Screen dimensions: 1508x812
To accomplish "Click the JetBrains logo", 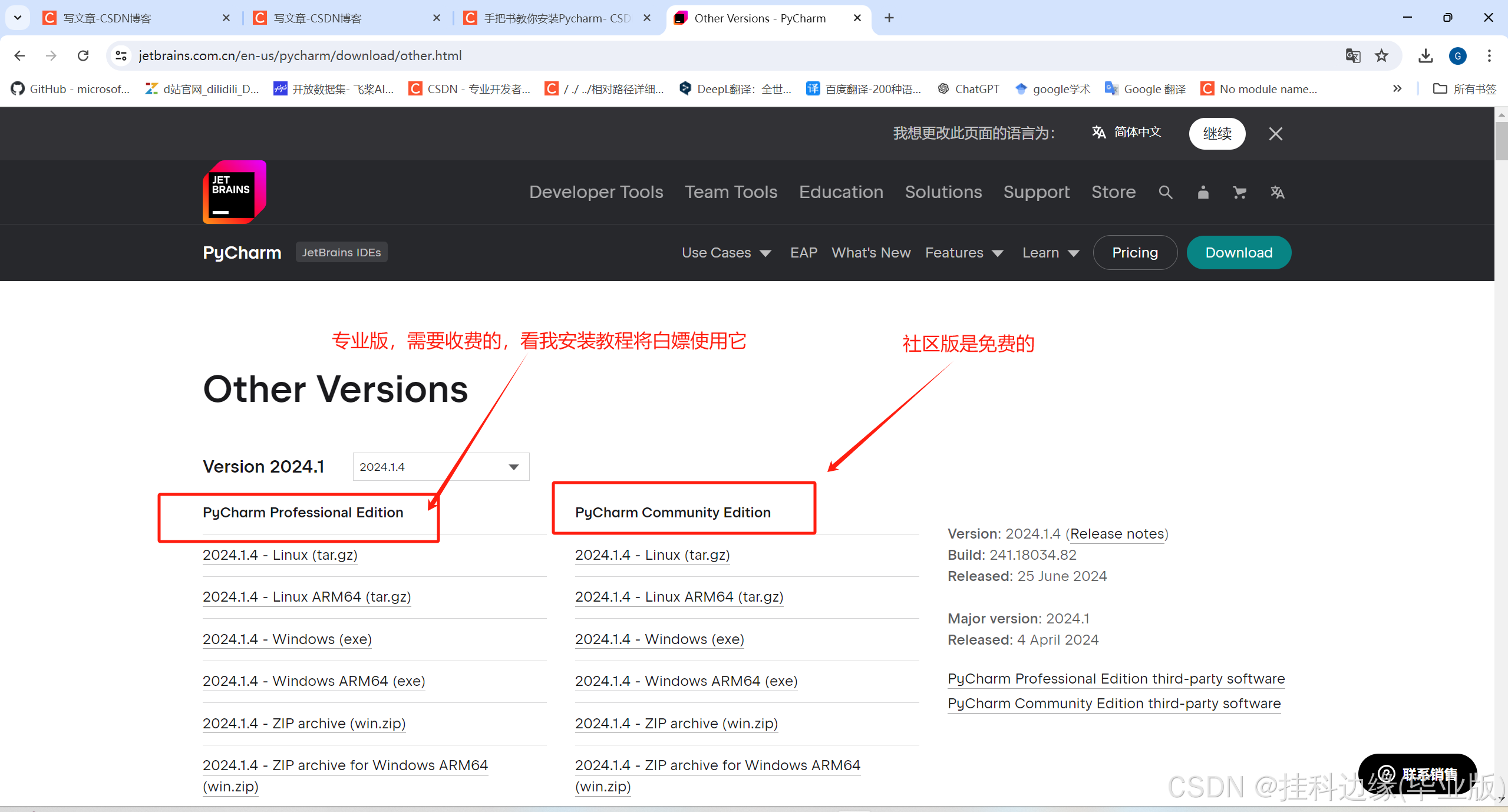I will pyautogui.click(x=235, y=192).
